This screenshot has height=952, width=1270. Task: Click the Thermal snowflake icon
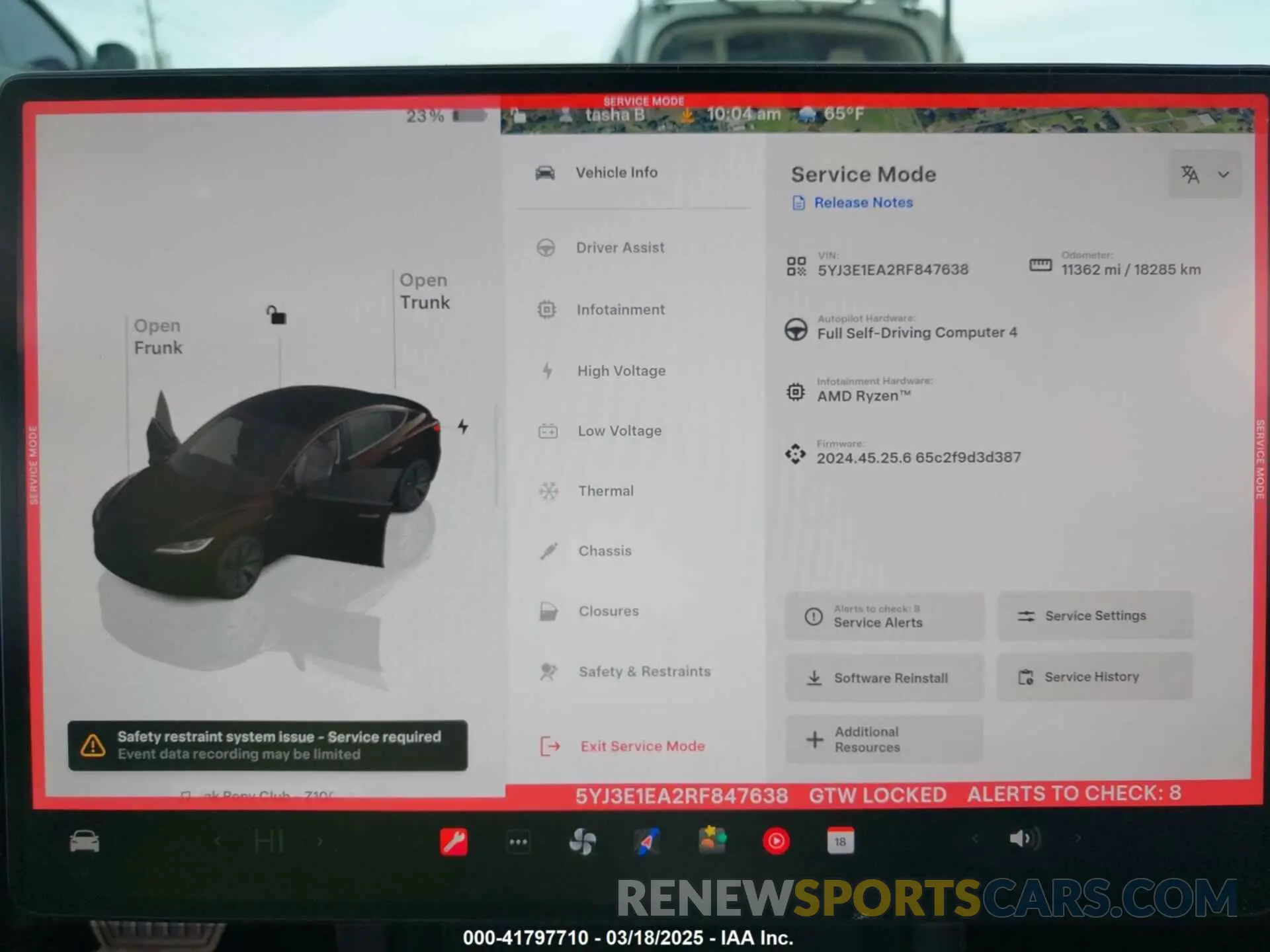(548, 491)
